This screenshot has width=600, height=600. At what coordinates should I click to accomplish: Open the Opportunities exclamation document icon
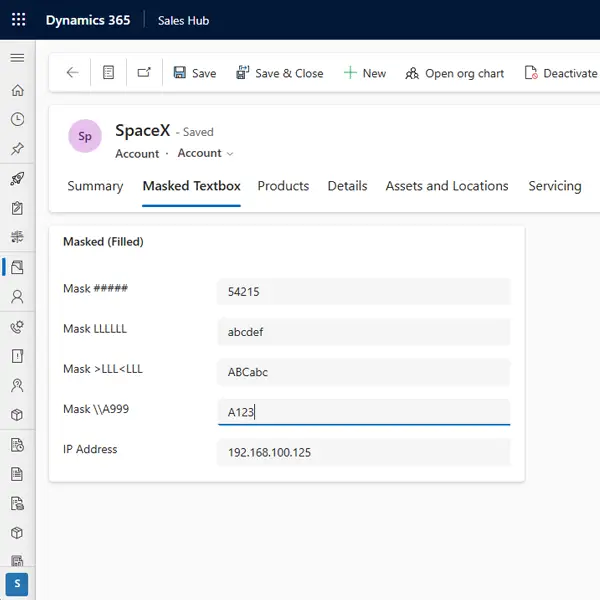(x=17, y=356)
